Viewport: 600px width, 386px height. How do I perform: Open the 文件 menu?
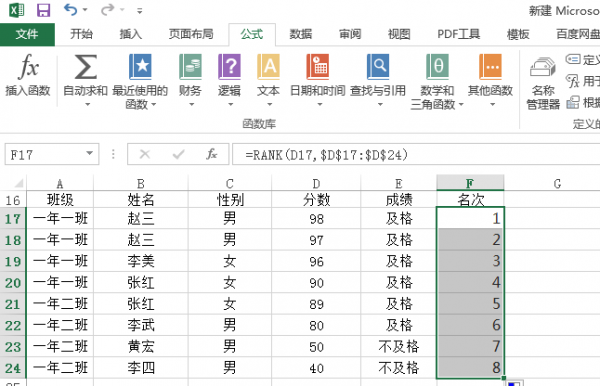tap(27, 34)
